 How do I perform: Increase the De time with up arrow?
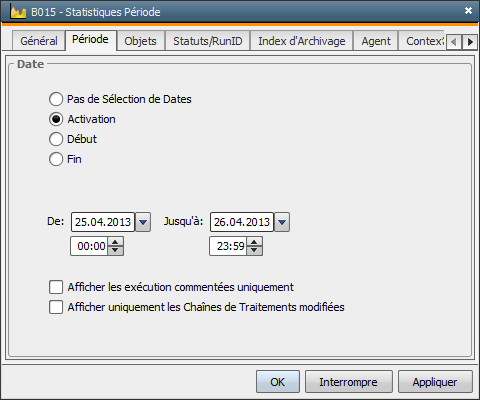(115, 242)
